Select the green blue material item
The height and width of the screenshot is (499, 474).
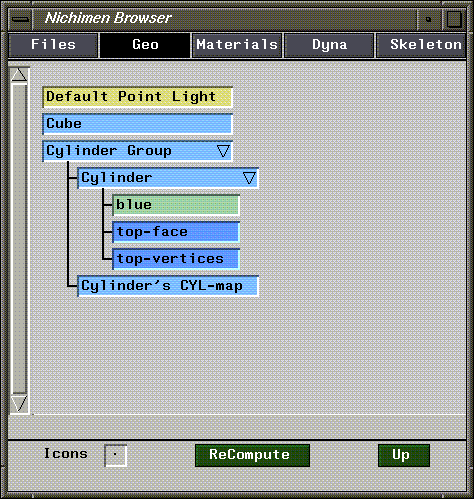[x=176, y=205]
